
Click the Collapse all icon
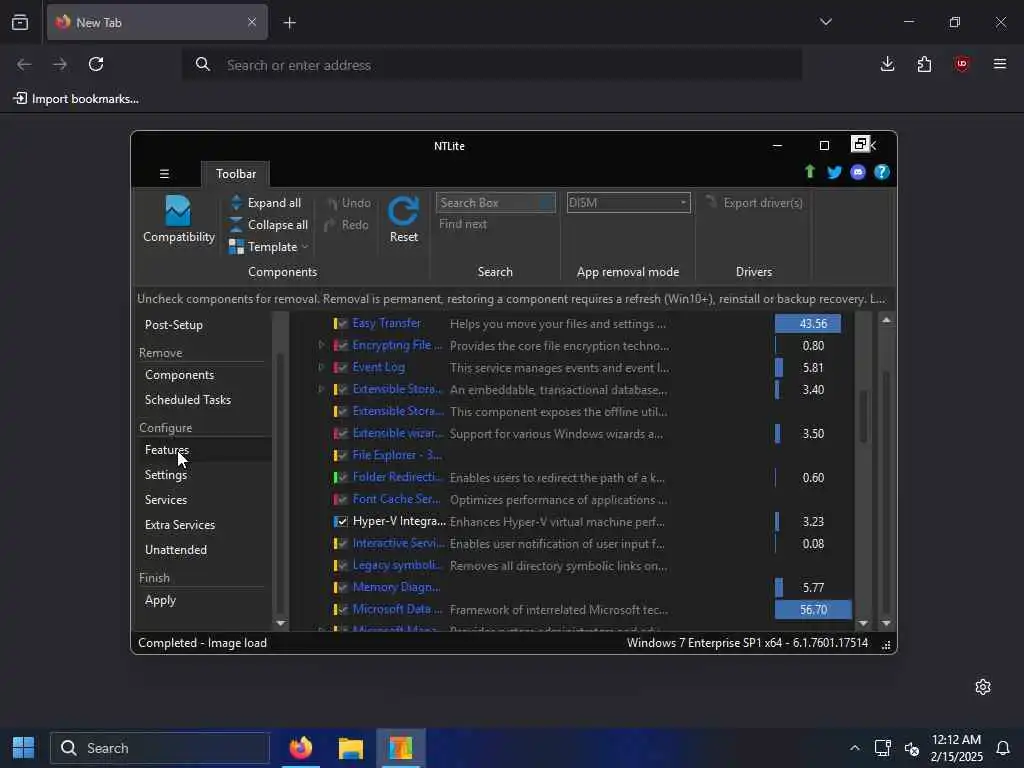coord(236,225)
